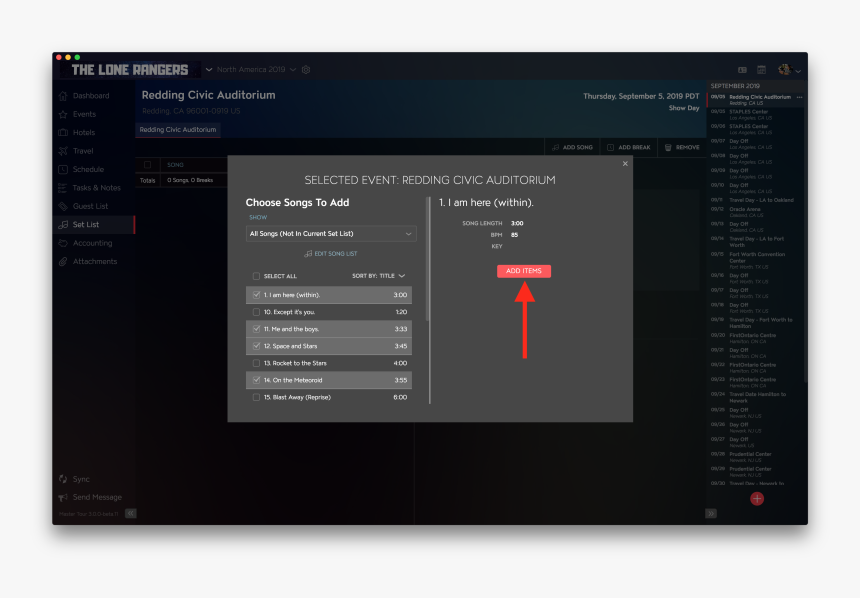Select Oracle Arena on 09/12
This screenshot has width=860, height=598.
click(x=756, y=212)
